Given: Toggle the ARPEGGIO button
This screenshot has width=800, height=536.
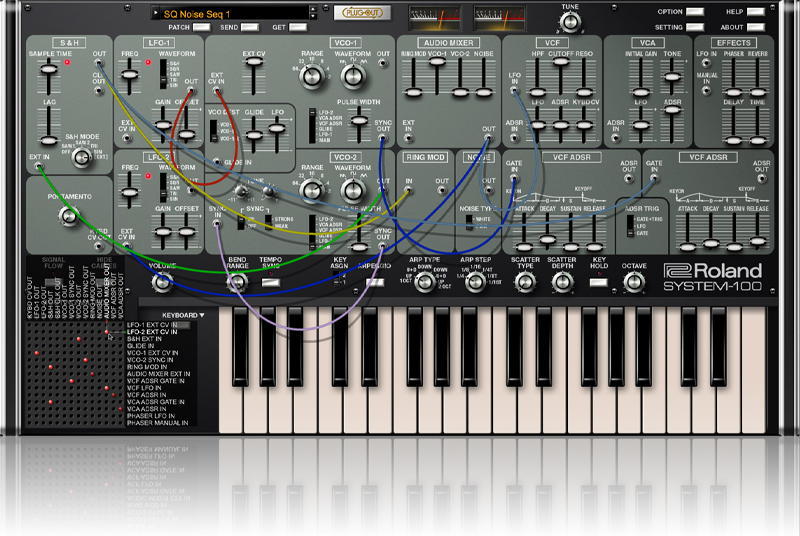Looking at the screenshot, I should click(x=374, y=282).
